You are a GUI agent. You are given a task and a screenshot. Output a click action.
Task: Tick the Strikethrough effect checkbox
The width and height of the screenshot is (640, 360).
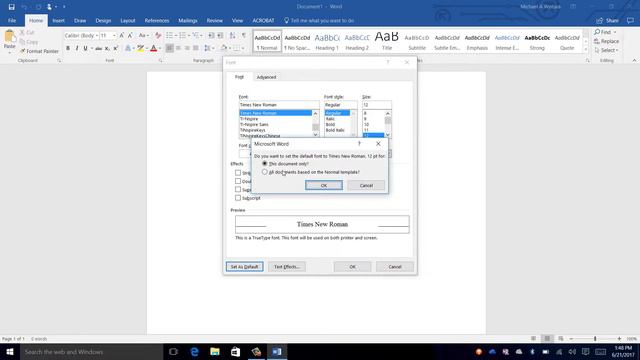pos(238,173)
